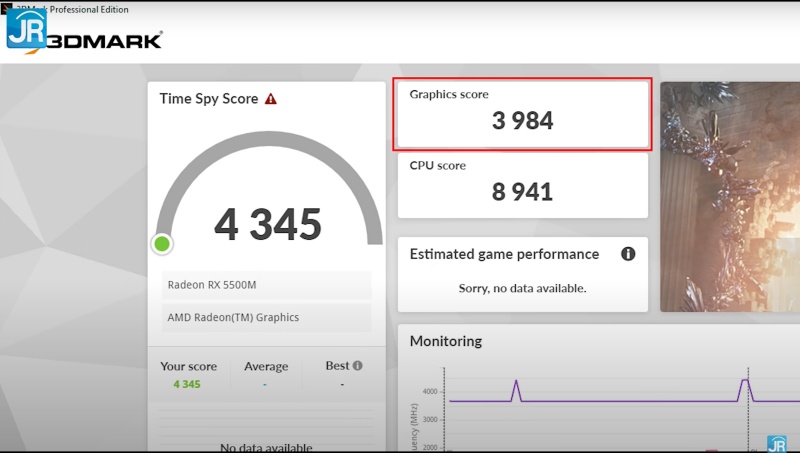The image size is (800, 453).
Task: Click the Monitoring section heading
Action: coord(446,341)
